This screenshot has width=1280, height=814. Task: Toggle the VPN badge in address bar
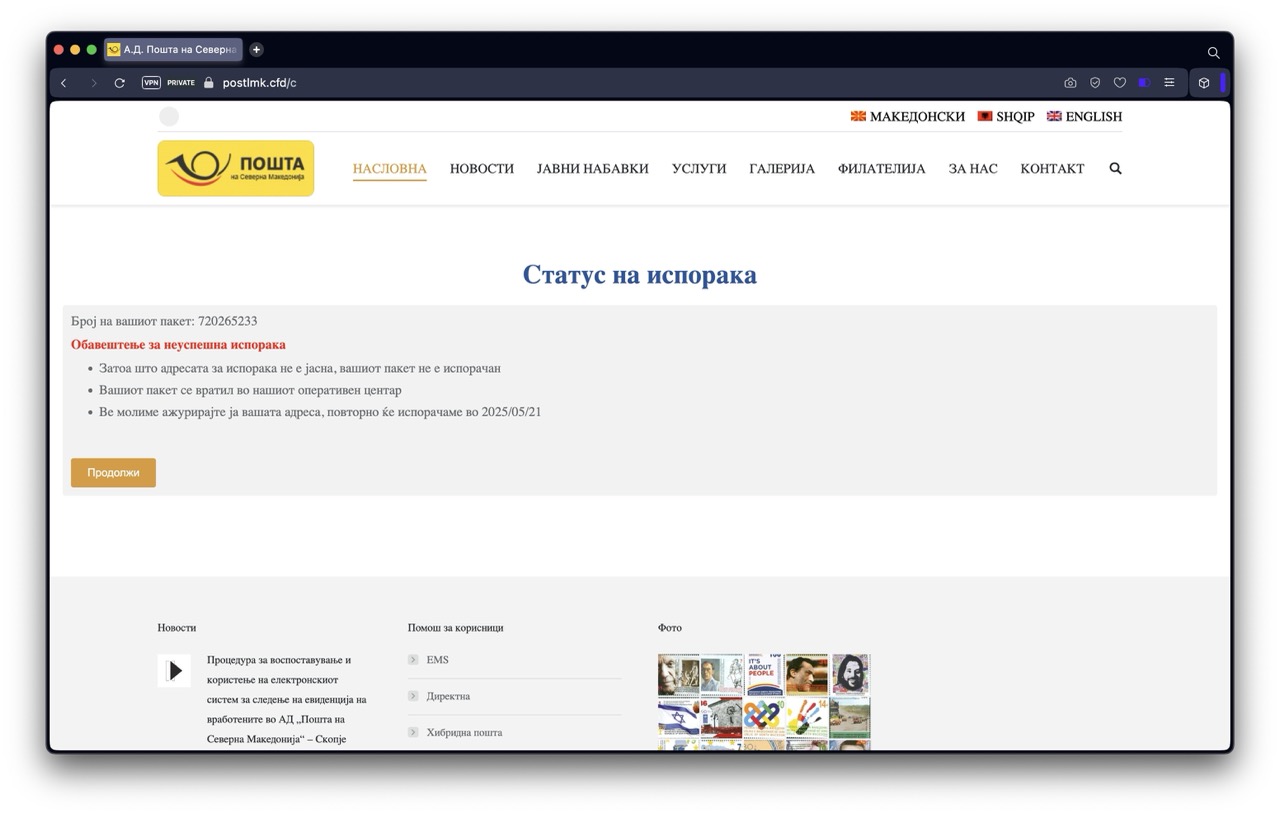pyautogui.click(x=151, y=83)
